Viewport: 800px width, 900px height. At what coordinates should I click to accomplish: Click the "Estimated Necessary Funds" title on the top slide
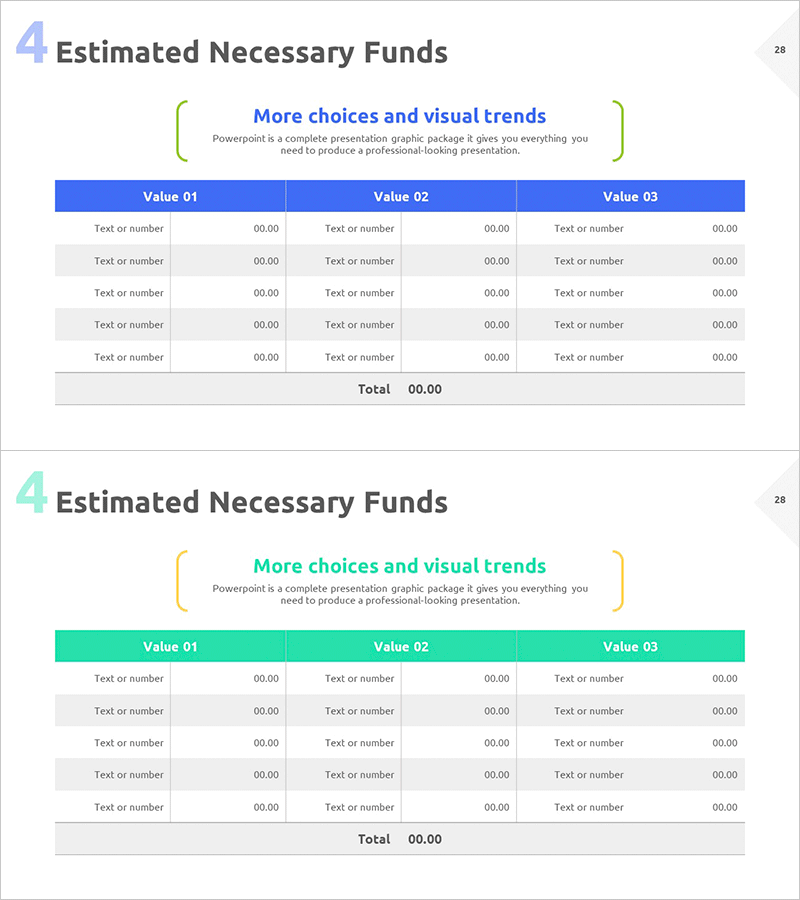pos(252,52)
